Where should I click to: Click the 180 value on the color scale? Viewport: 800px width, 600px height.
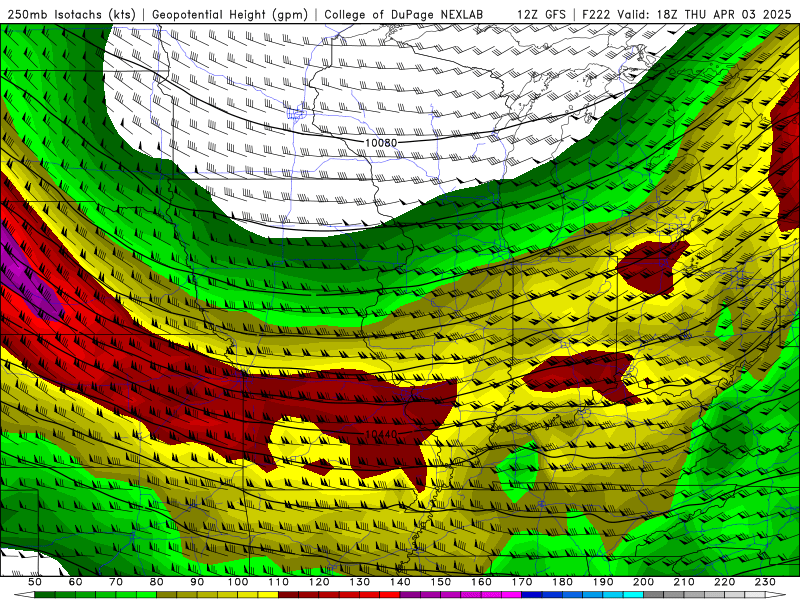point(563,582)
